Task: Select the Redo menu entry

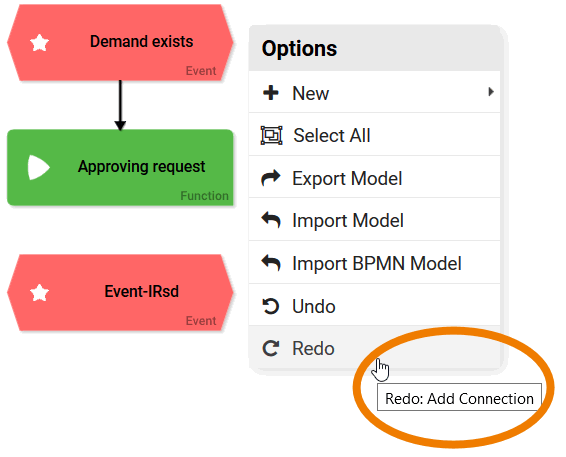Action: pos(374,347)
